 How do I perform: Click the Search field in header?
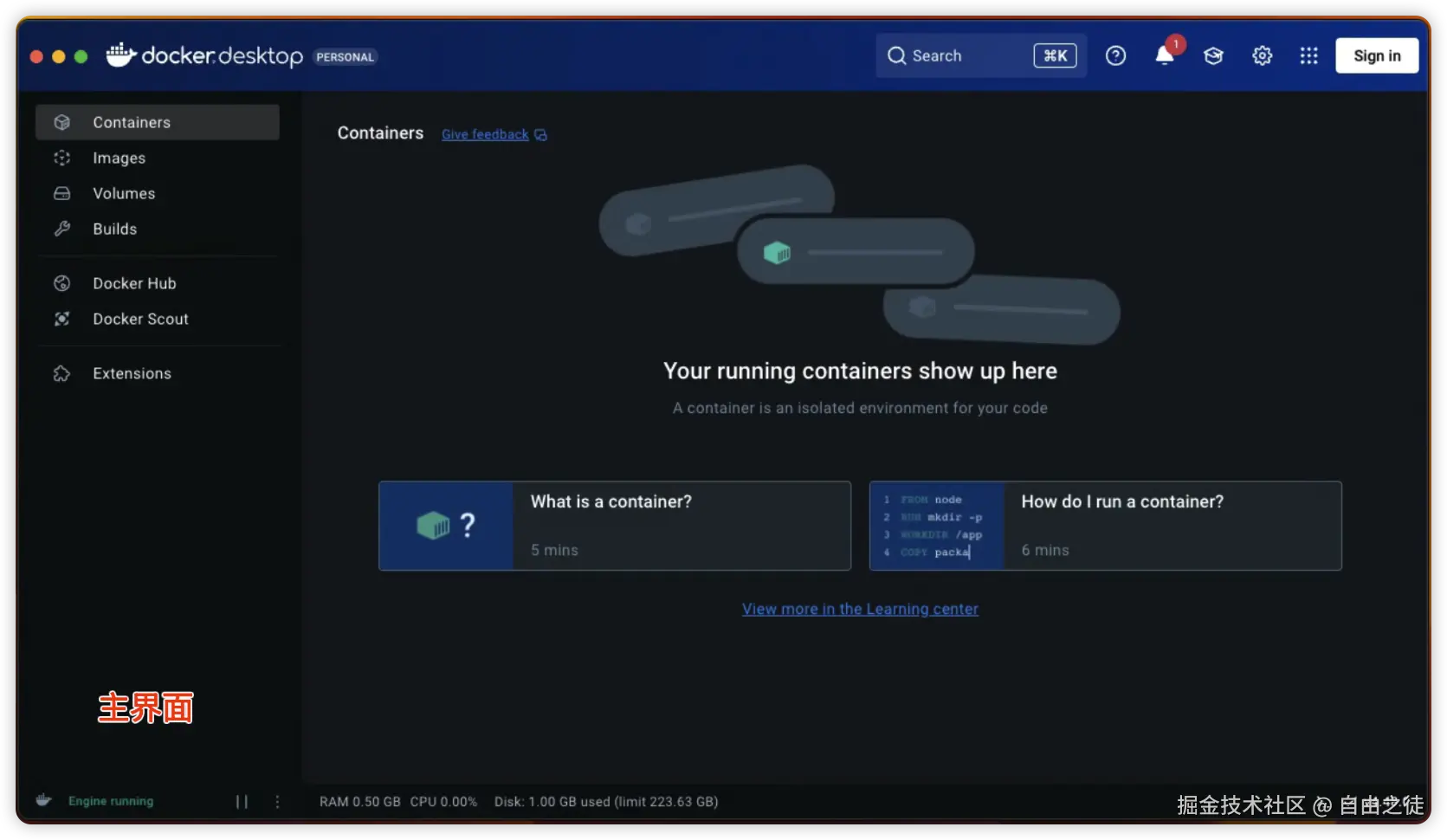(981, 55)
